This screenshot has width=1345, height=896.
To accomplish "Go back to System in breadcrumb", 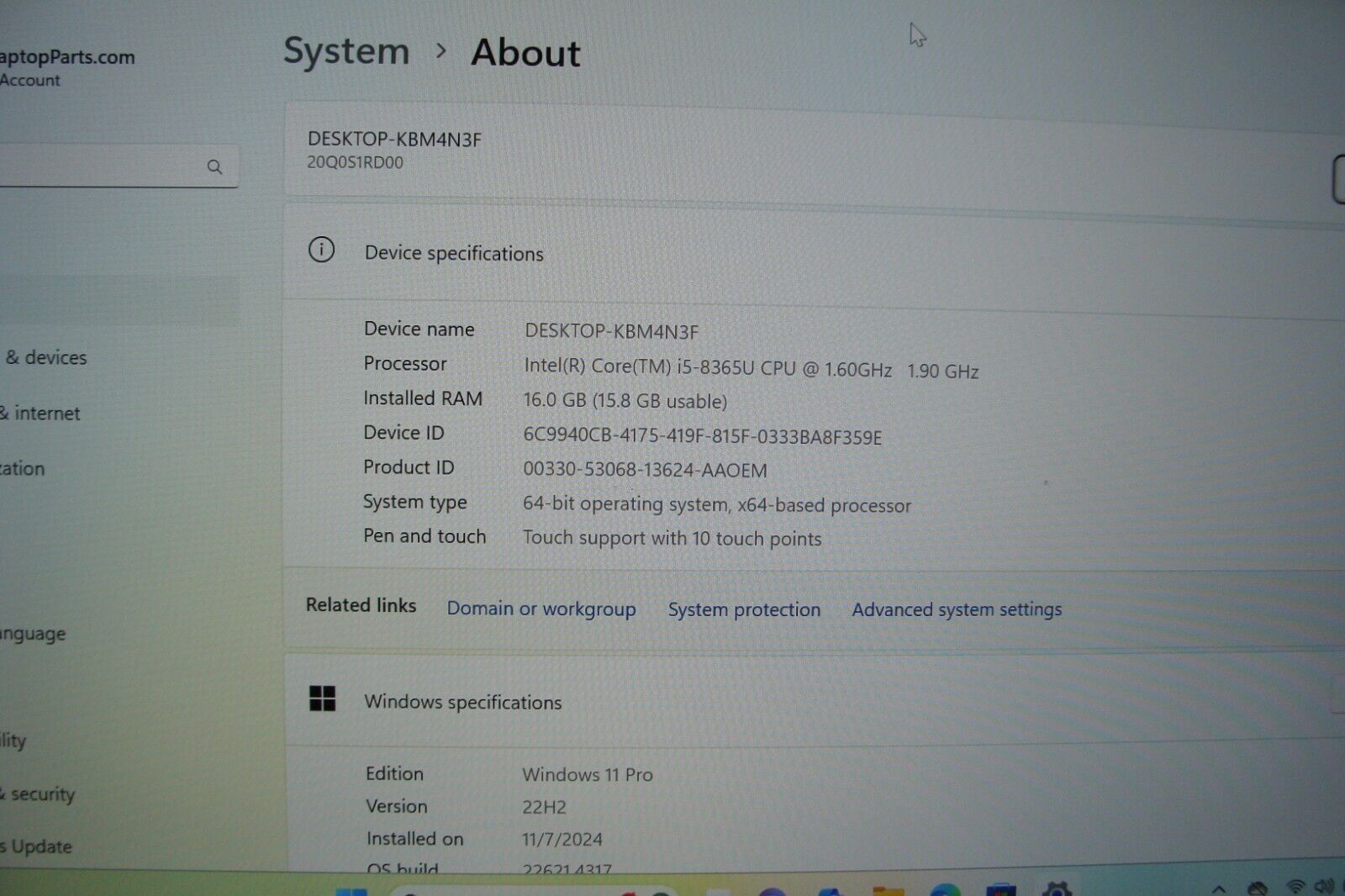I will [x=346, y=51].
